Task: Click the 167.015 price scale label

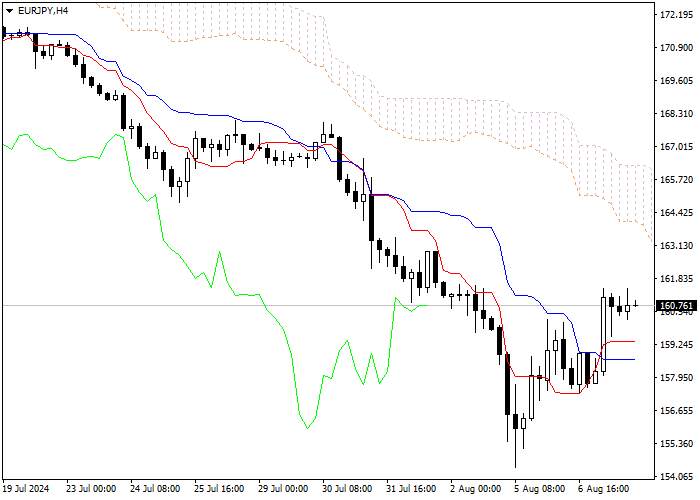Action: point(676,147)
